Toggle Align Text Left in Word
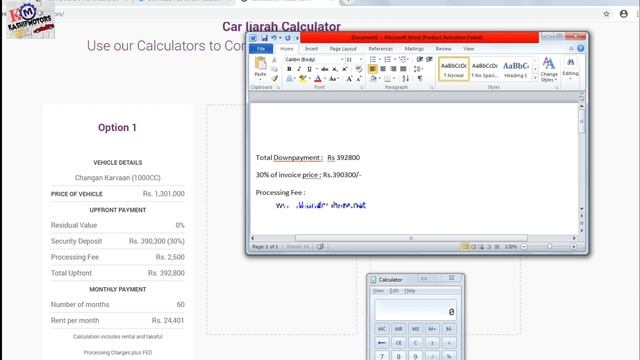Image resolution: width=640 pixels, height=360 pixels. coord(373,69)
